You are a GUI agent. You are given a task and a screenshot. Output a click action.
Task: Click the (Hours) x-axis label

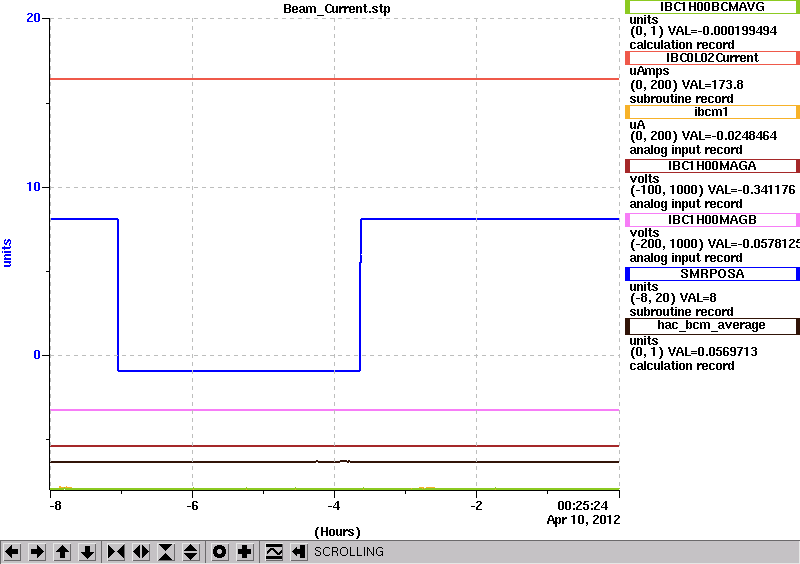[337, 532]
